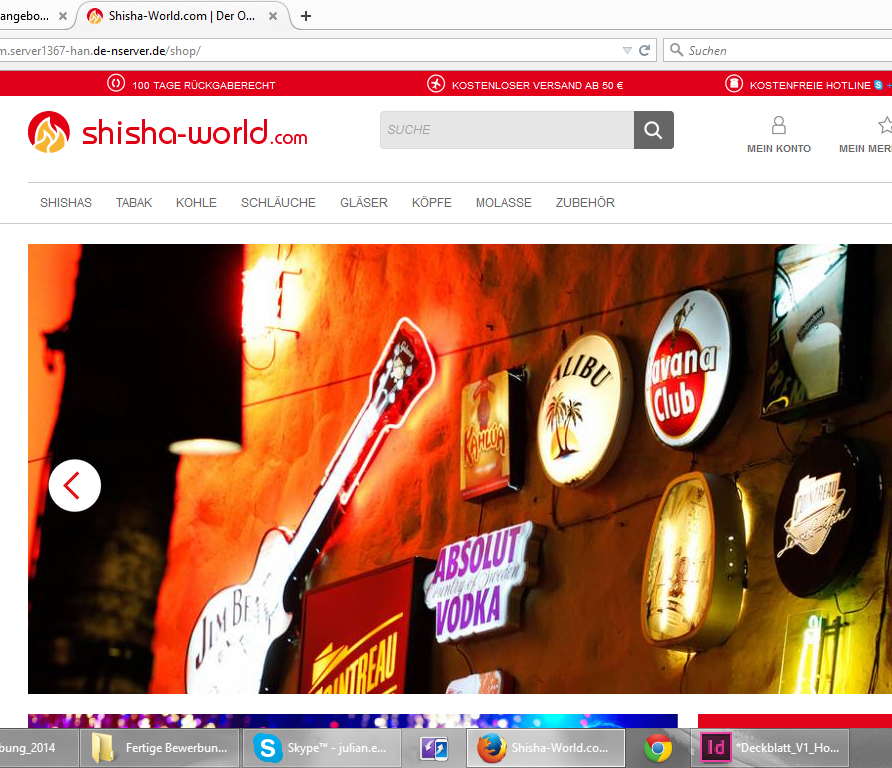Open the TABAK category menu
The width and height of the screenshot is (892, 768).
click(134, 203)
